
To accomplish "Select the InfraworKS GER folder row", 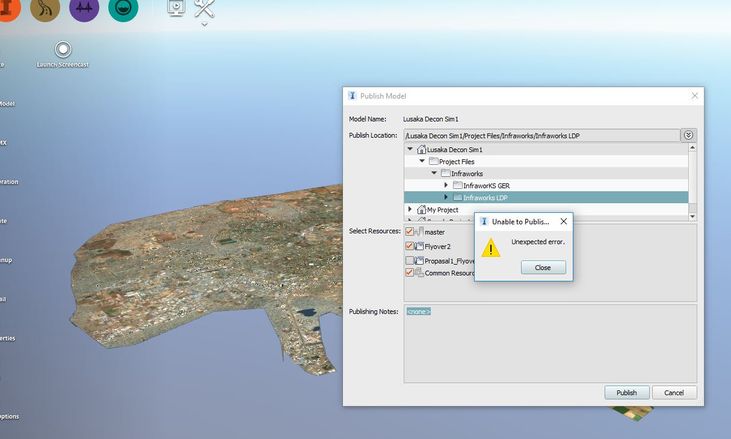I will point(546,185).
